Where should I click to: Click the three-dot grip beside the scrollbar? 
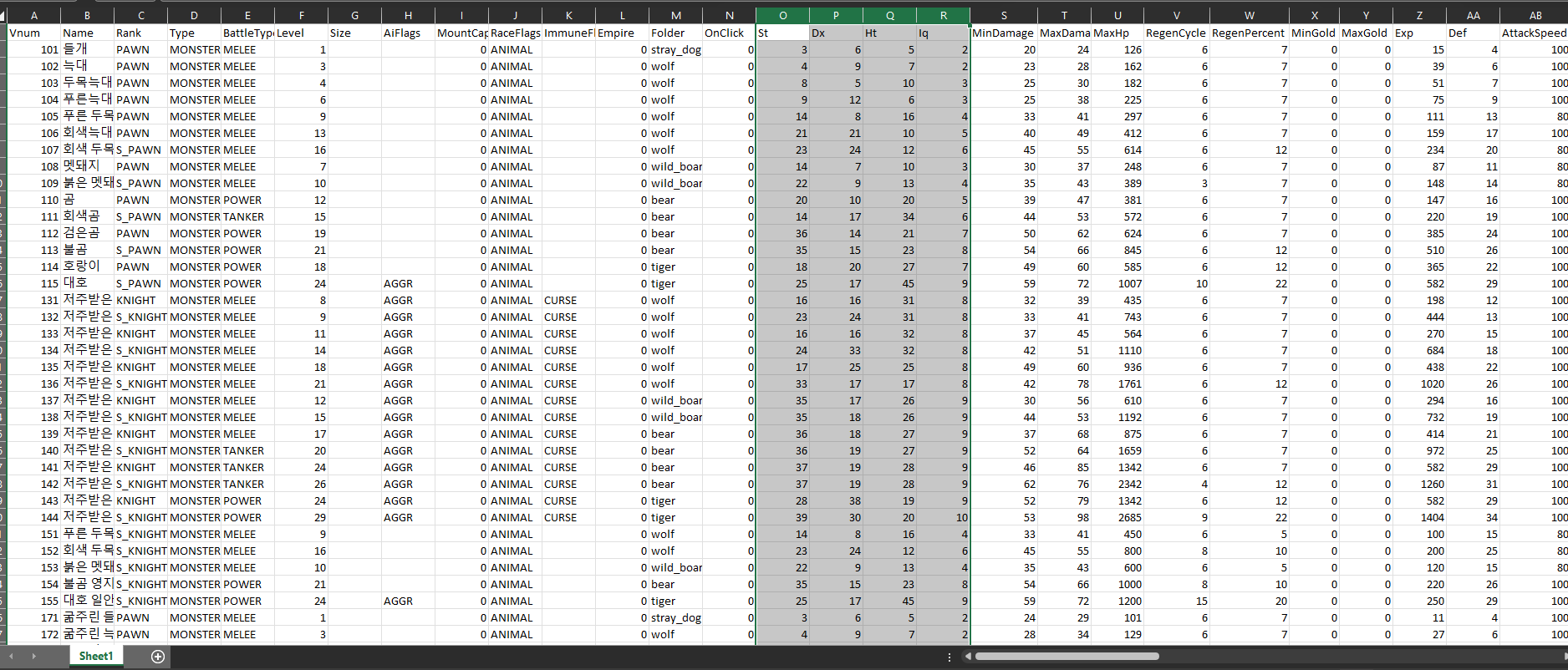tap(949, 657)
